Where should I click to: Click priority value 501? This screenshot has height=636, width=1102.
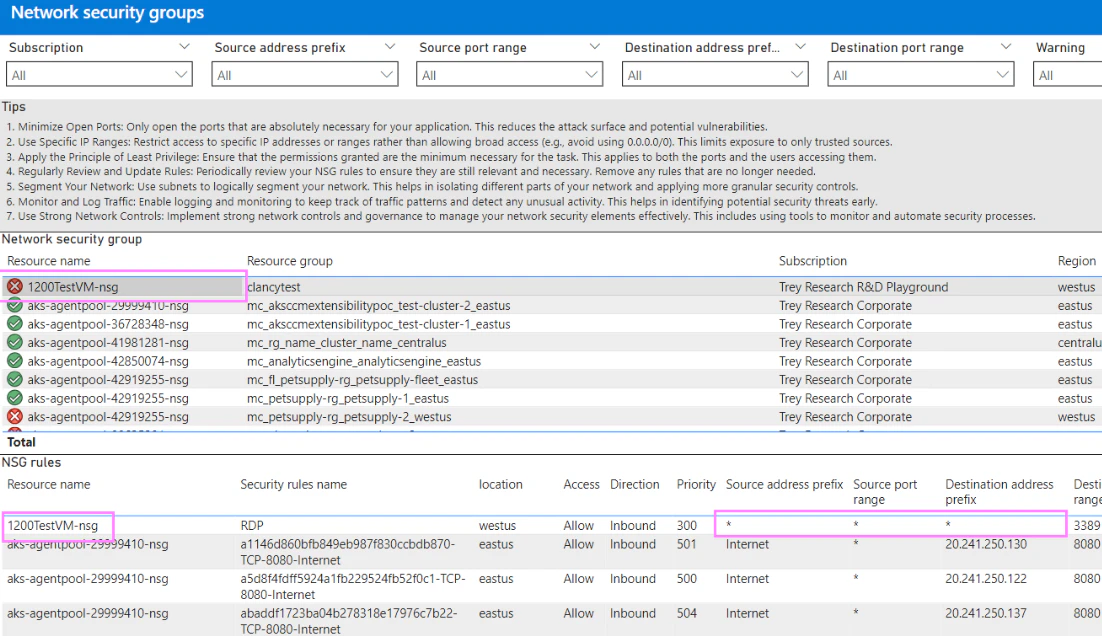(687, 544)
